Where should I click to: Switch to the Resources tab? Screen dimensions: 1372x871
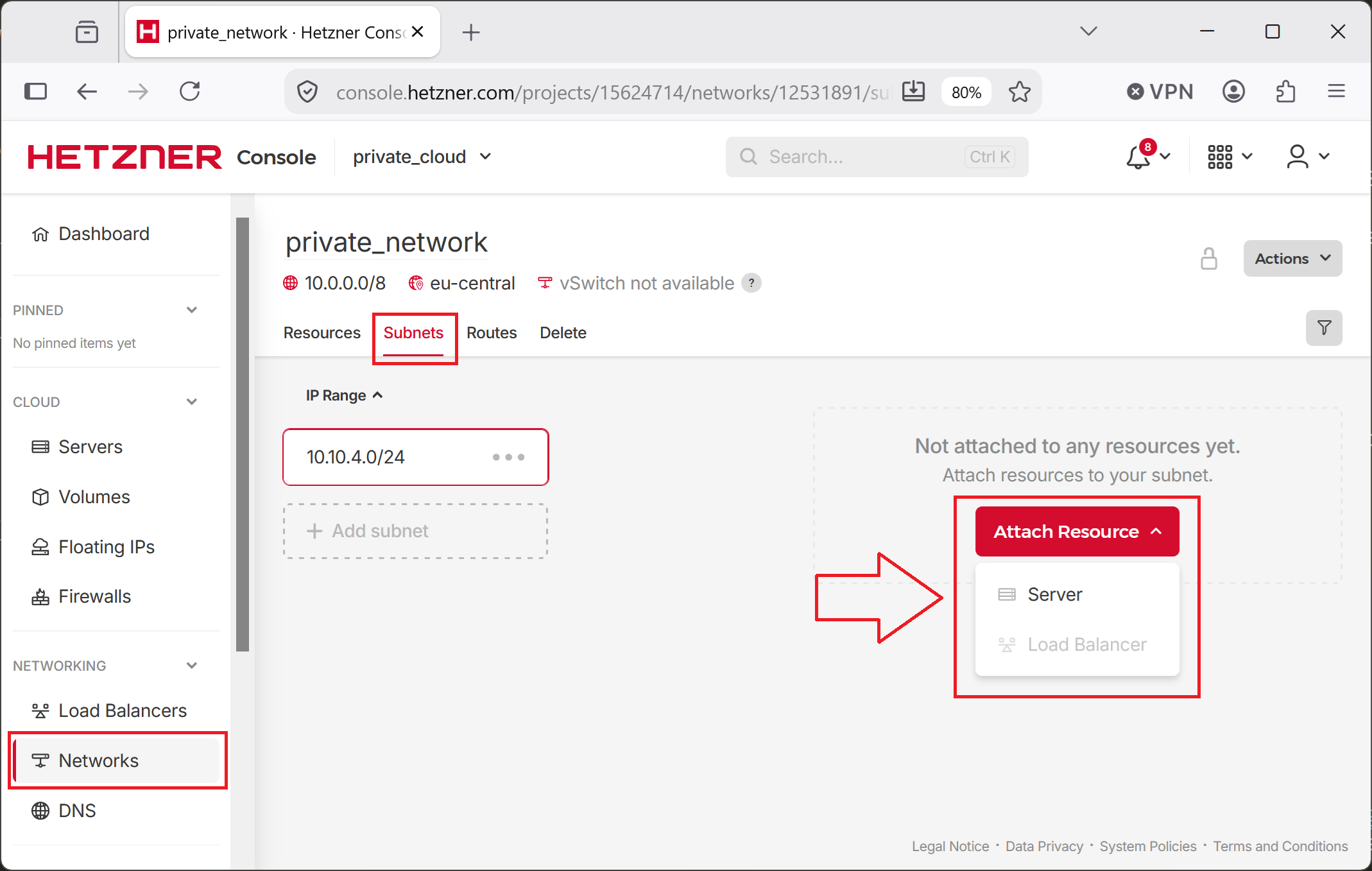point(322,333)
